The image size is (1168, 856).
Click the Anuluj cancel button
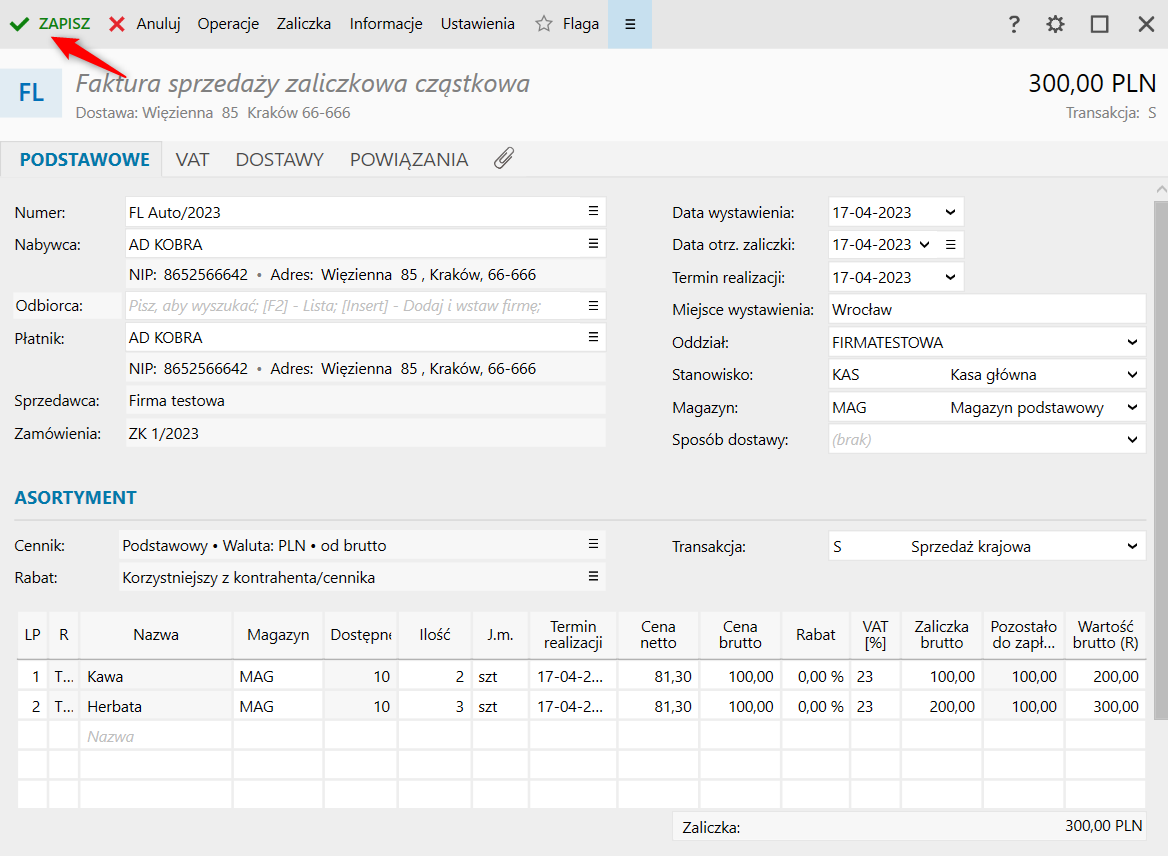click(x=145, y=24)
